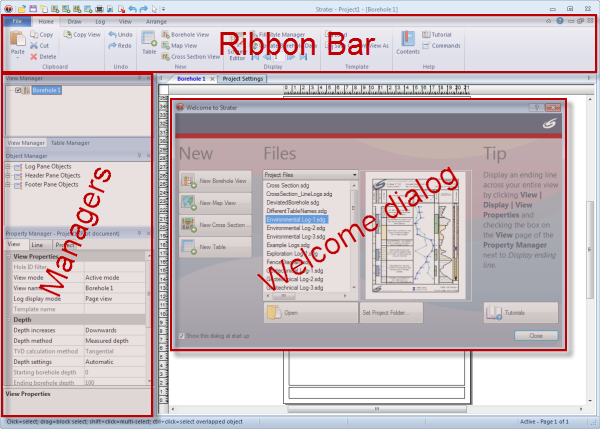Screen dimensions: 600x429
Task: Click the blue Undo arrow in quick access toolbar
Action: 132,8
